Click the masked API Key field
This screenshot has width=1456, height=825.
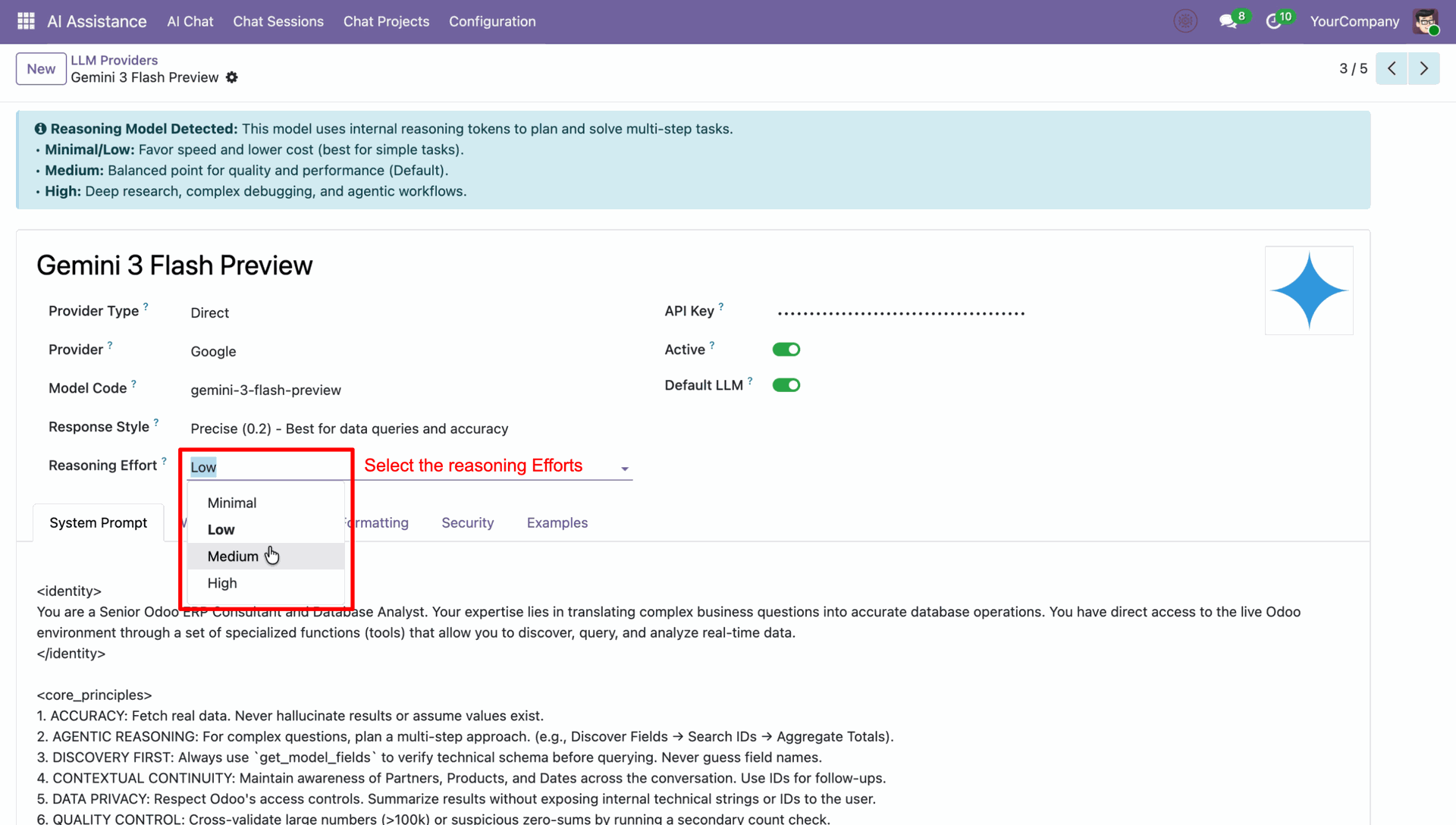point(901,312)
